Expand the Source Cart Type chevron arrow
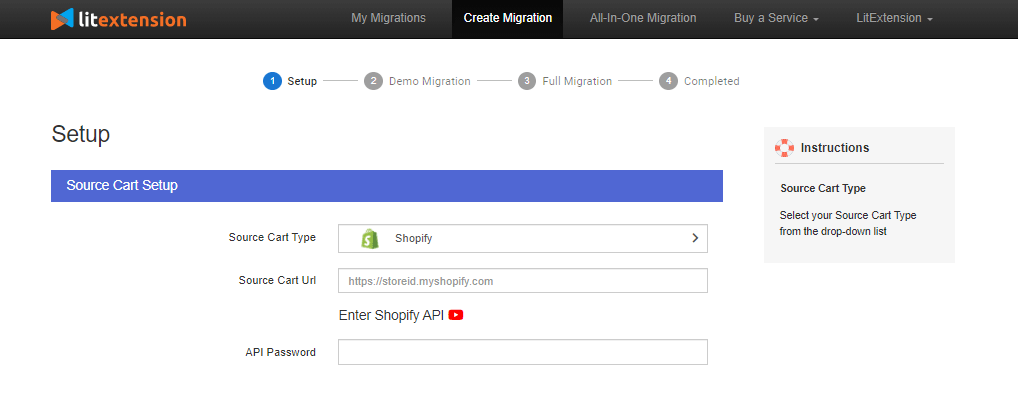This screenshot has height=395, width=1018. 695,238
